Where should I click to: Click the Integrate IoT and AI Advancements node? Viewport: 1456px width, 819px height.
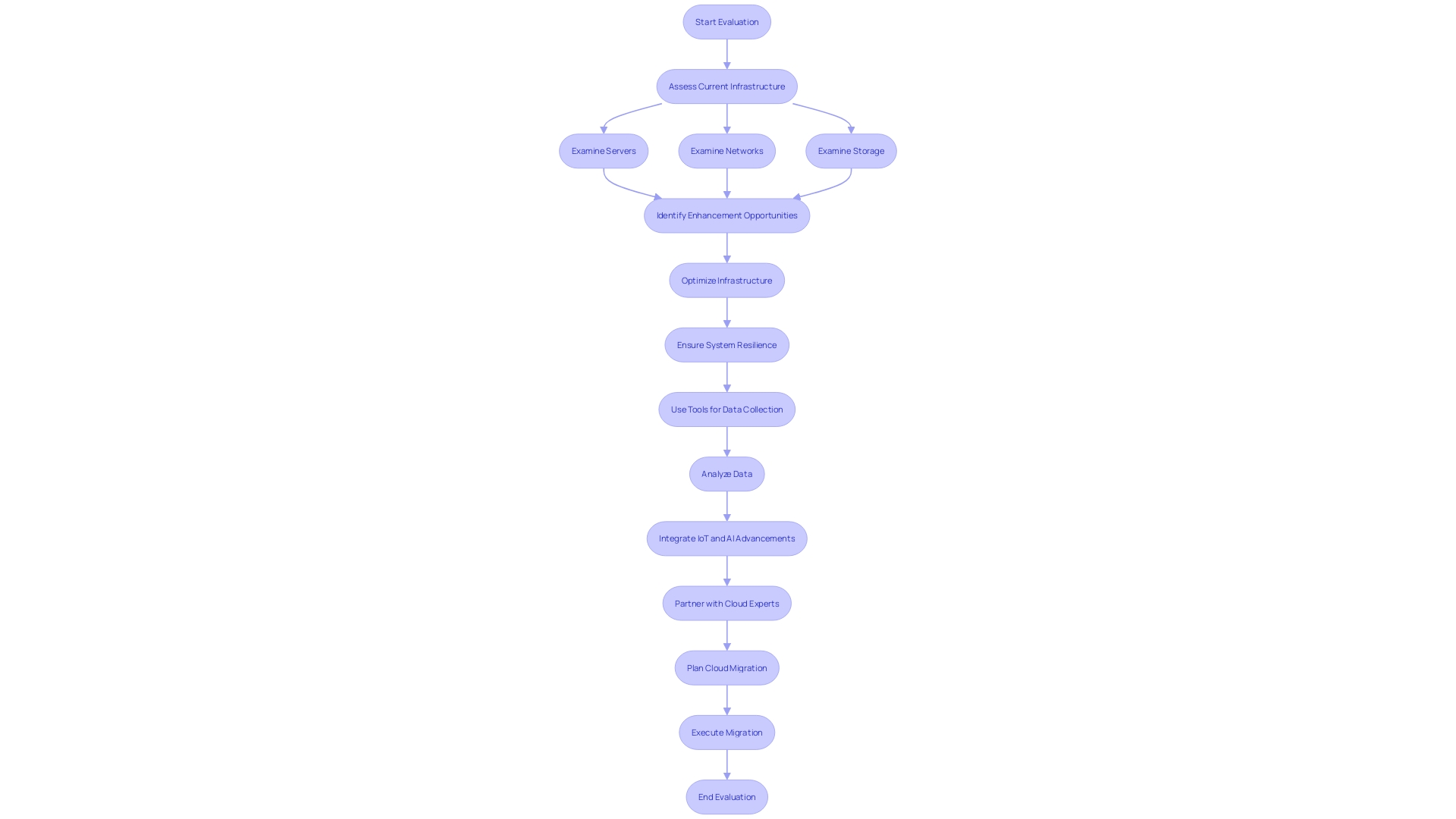coord(727,538)
